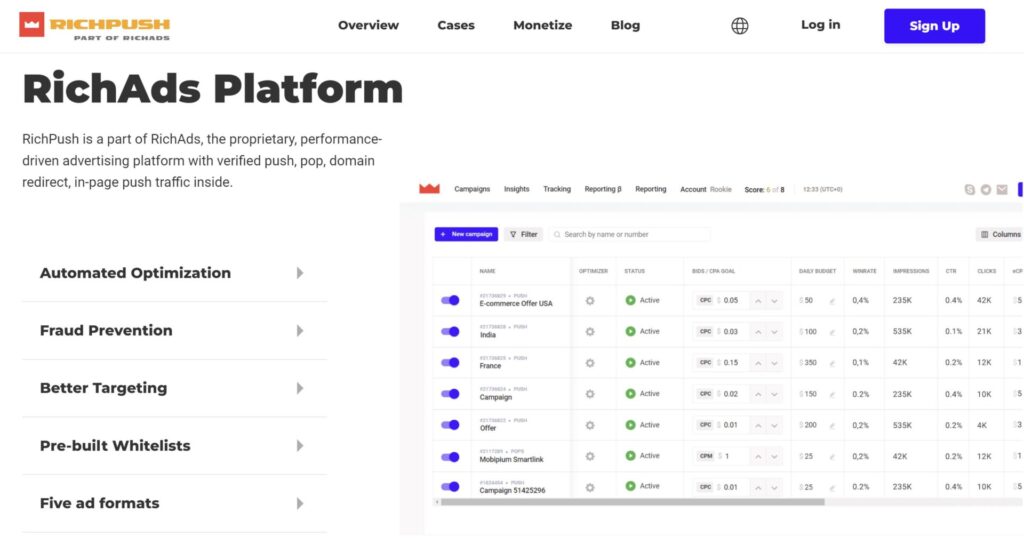Open Monetize in top navigation

click(543, 25)
